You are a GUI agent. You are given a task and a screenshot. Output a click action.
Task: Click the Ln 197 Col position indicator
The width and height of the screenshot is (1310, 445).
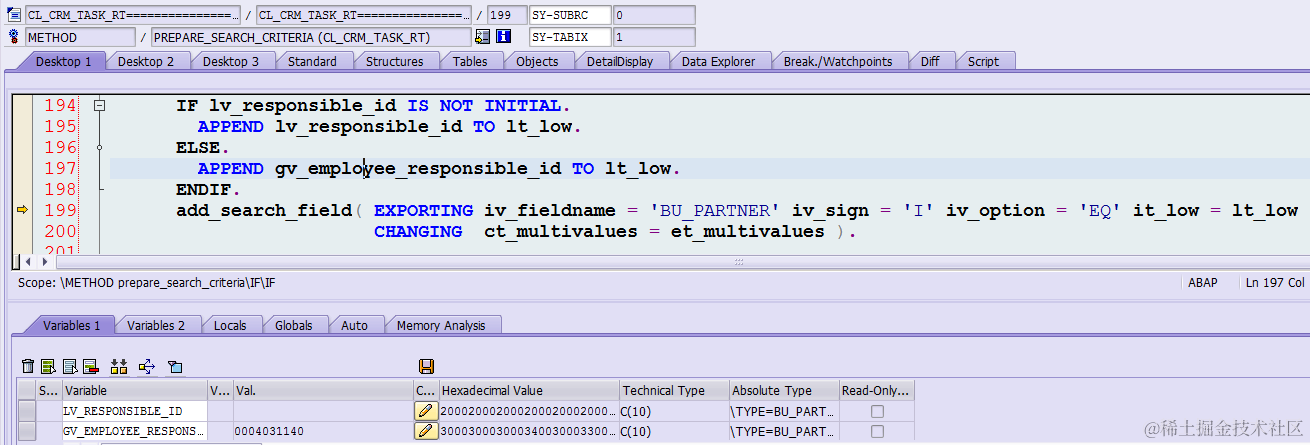pyautogui.click(x=1276, y=283)
